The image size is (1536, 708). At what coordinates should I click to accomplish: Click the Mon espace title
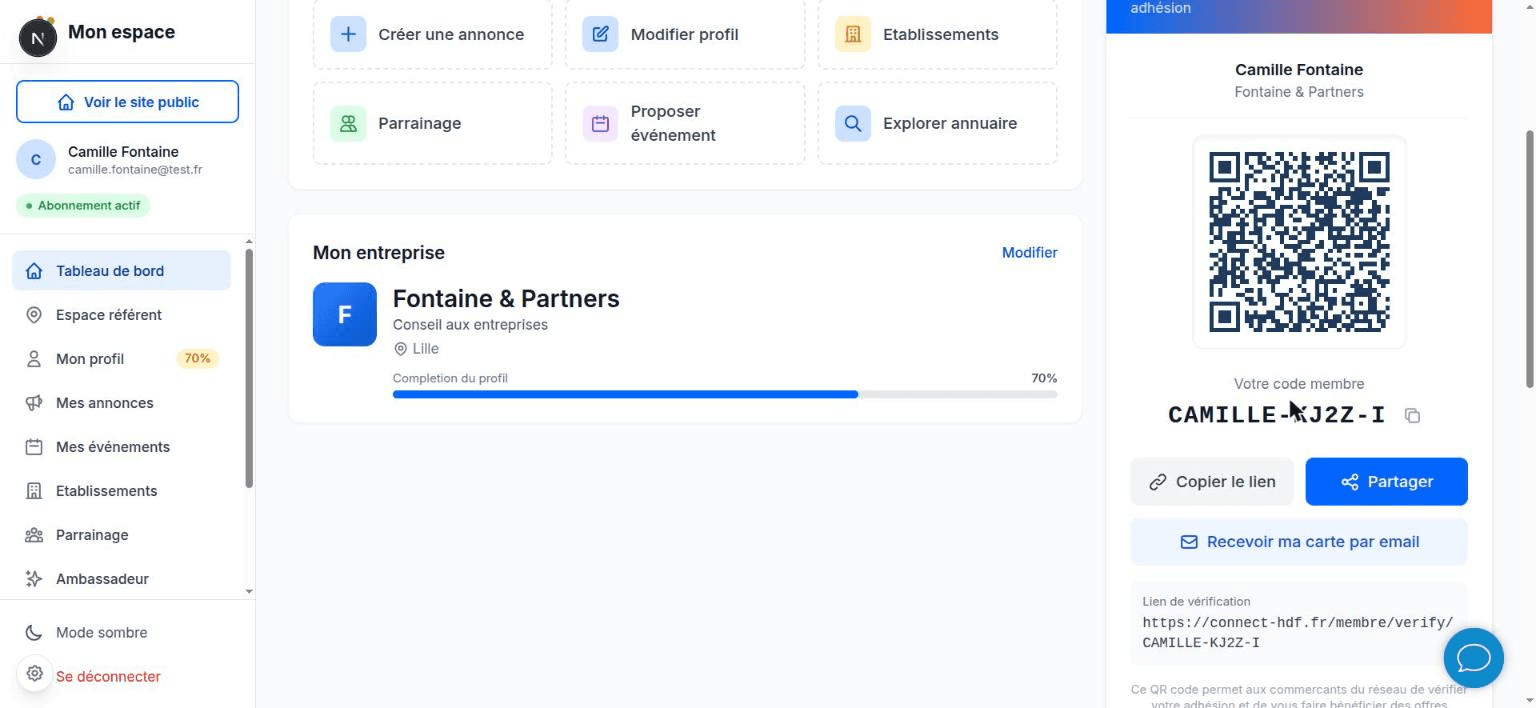tap(121, 32)
